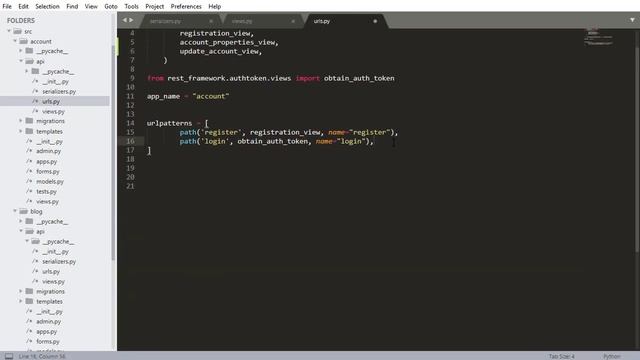This screenshot has width=640, height=360.
Task: Change Python syntax in status bar
Action: point(612,356)
